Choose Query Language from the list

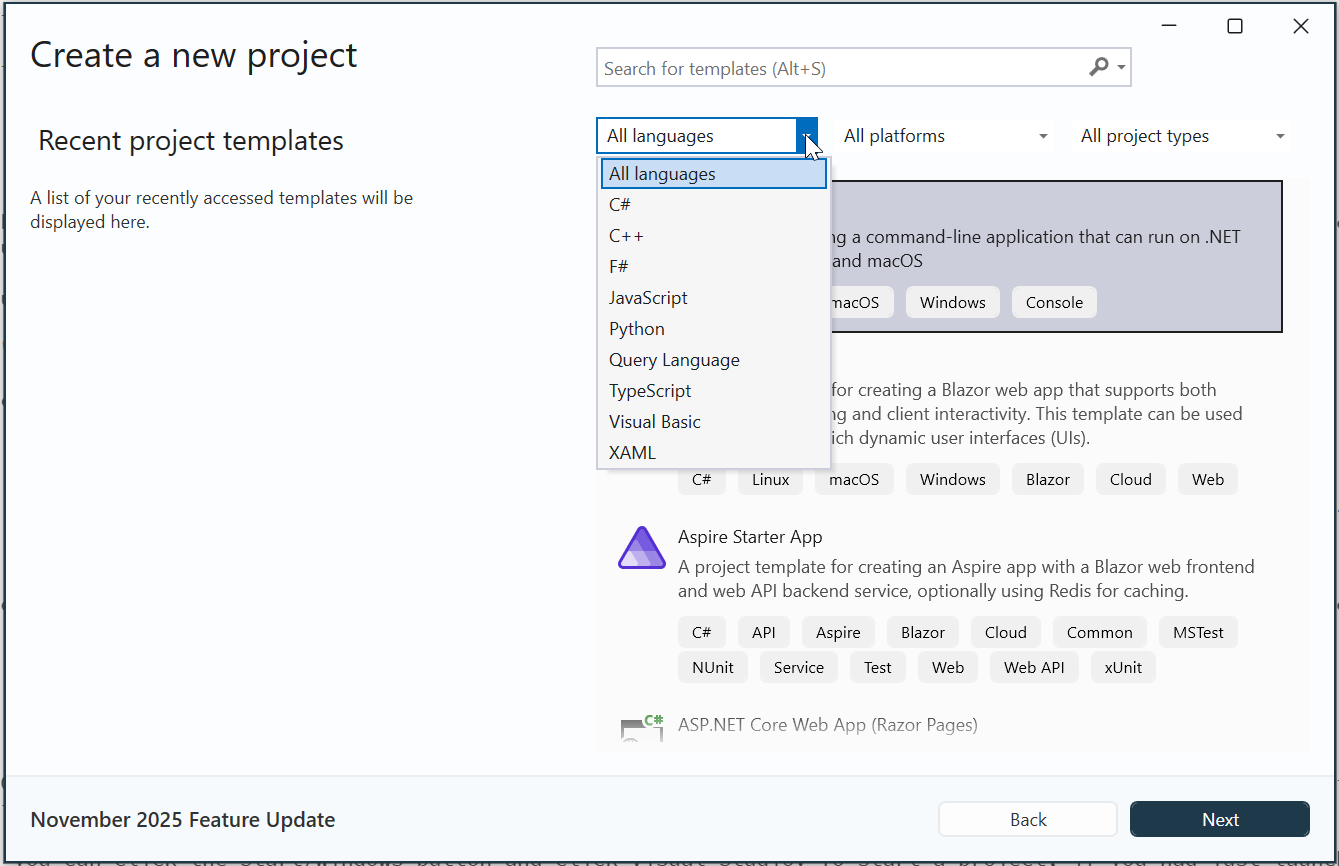pos(714,360)
